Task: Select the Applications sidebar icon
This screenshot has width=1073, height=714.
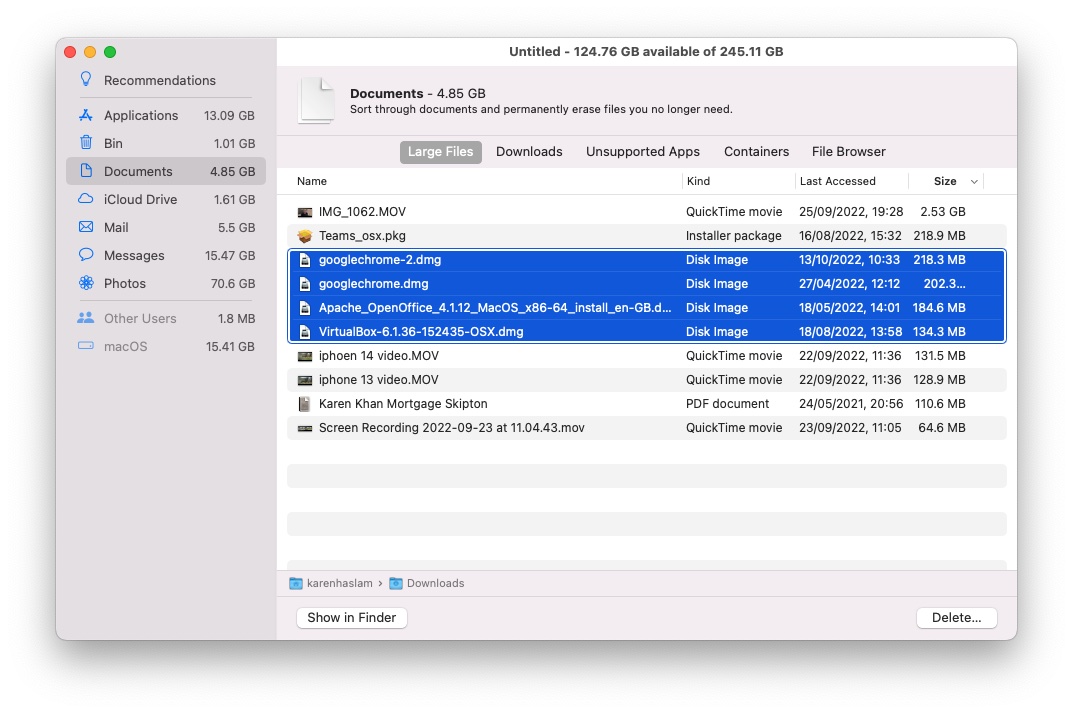Action: pyautogui.click(x=86, y=115)
